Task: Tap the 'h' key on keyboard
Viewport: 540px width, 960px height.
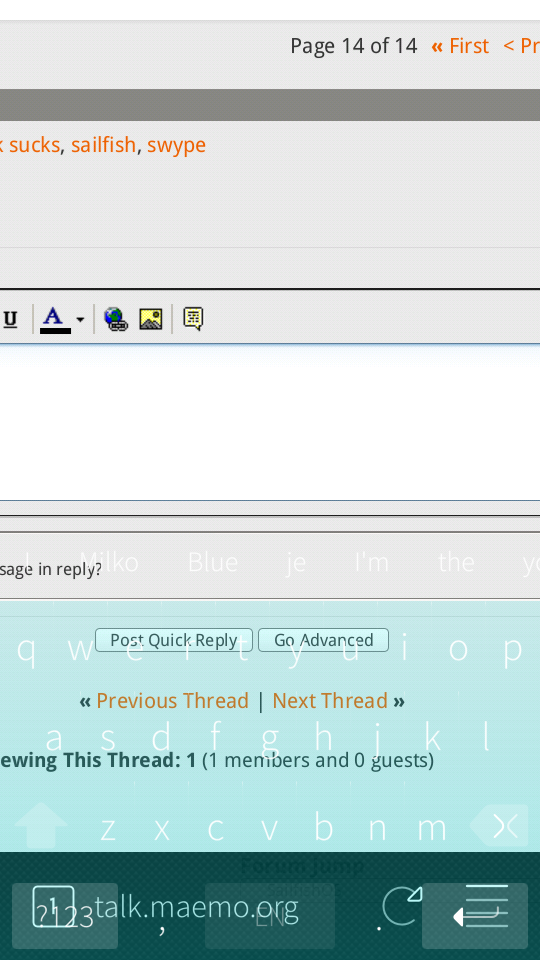Action: [x=324, y=738]
